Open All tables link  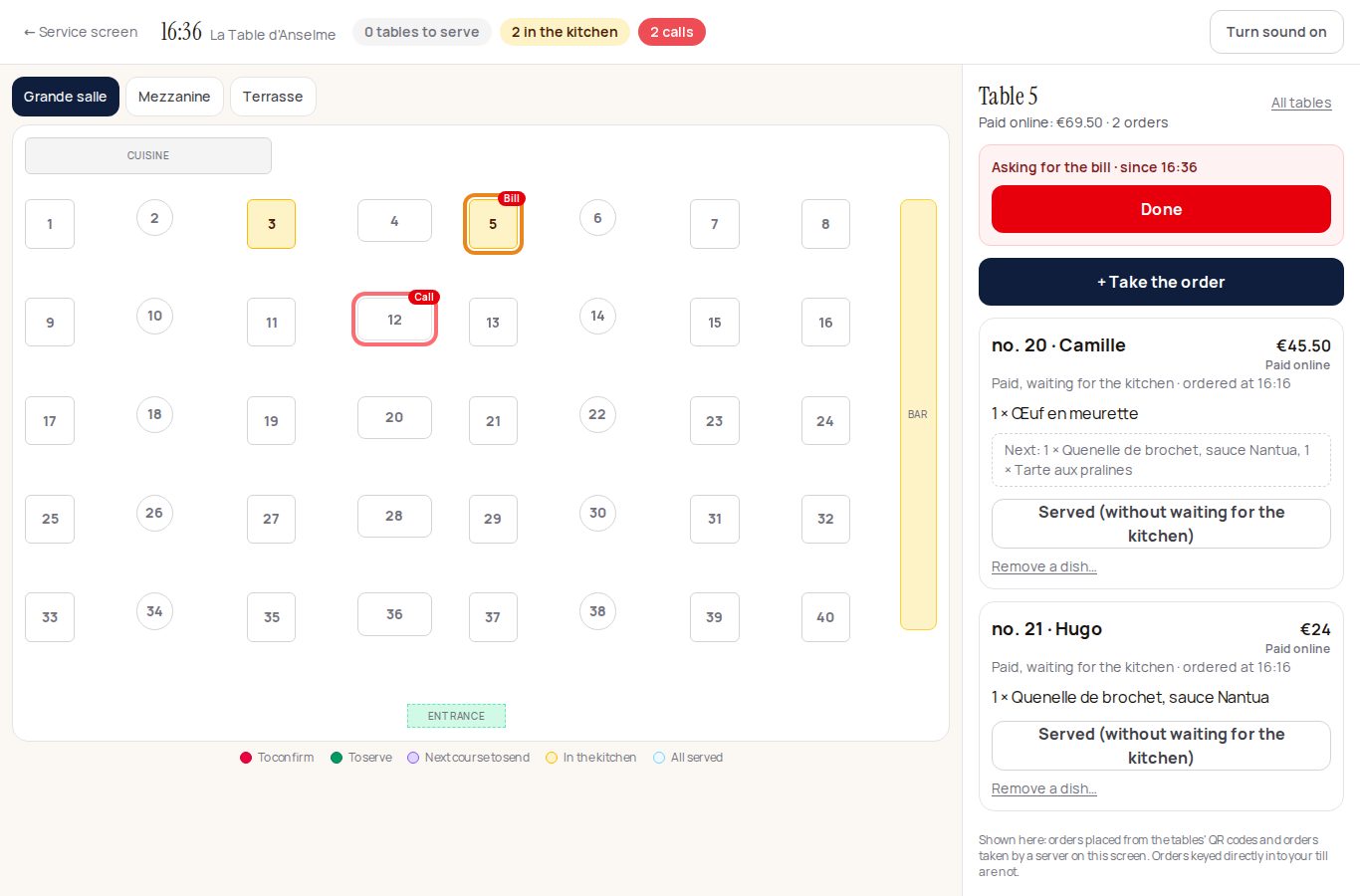pyautogui.click(x=1301, y=103)
